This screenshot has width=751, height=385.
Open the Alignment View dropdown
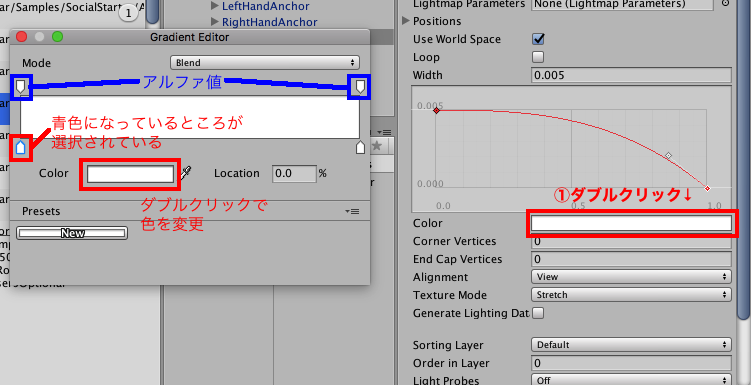point(631,277)
